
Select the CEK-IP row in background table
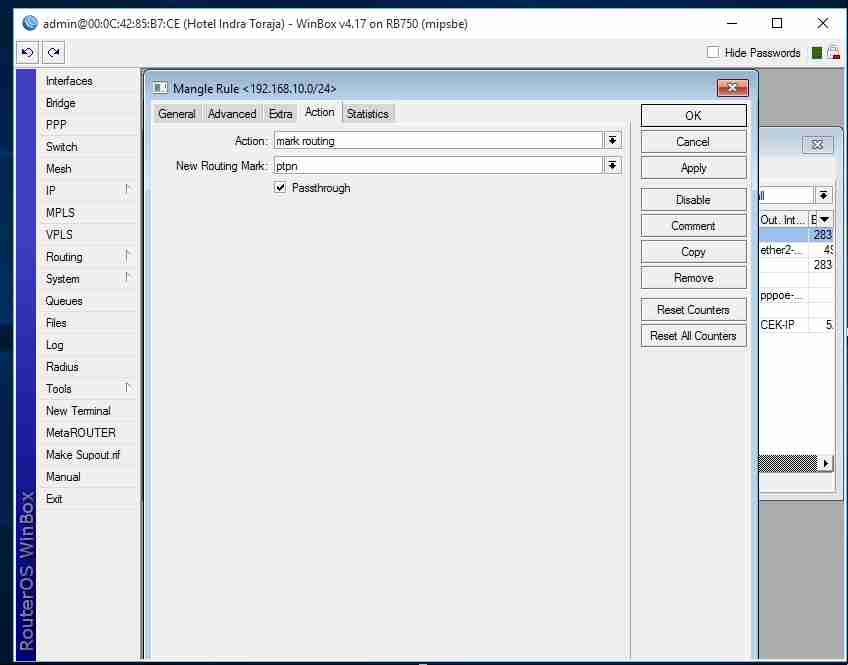796,324
